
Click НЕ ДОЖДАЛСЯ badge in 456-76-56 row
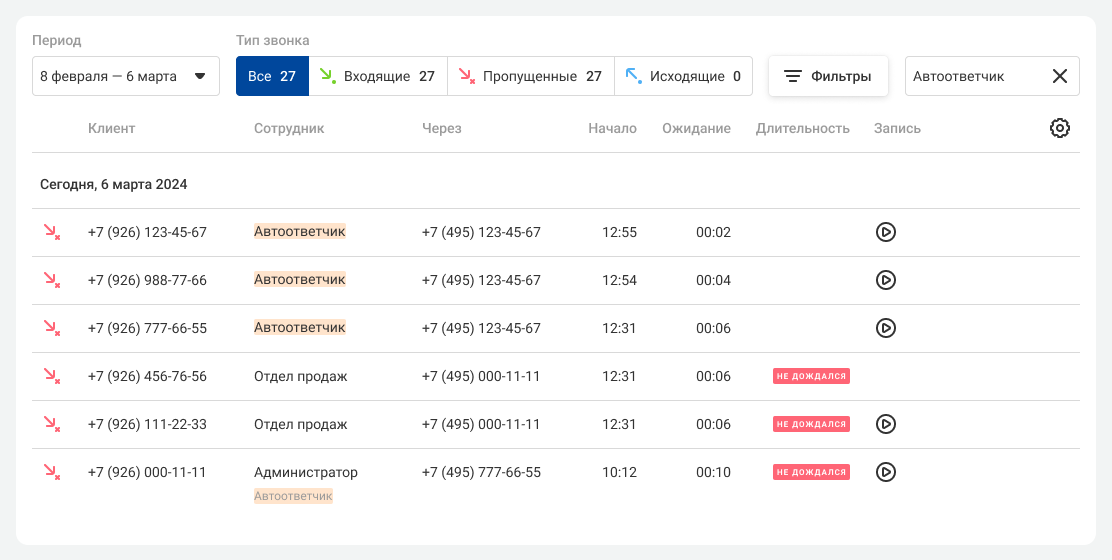(811, 376)
